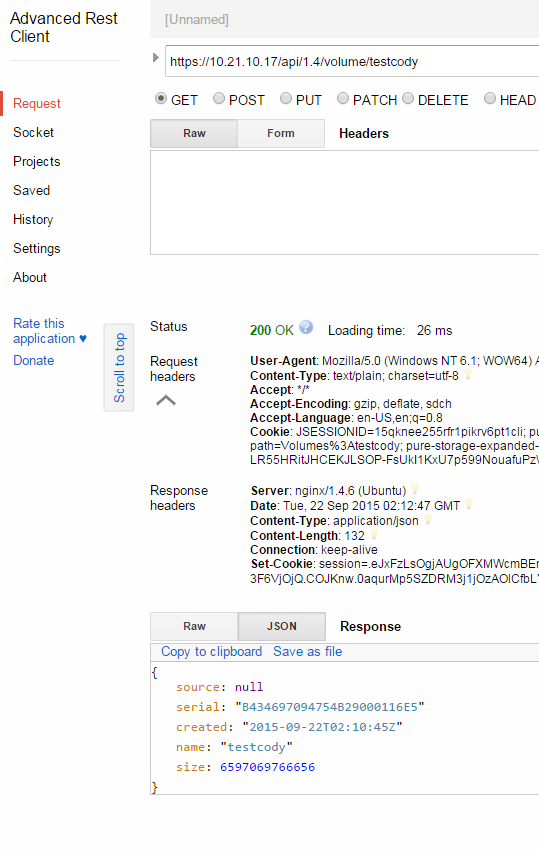
Task: Click the help icon beside 200 OK
Action: point(306,327)
